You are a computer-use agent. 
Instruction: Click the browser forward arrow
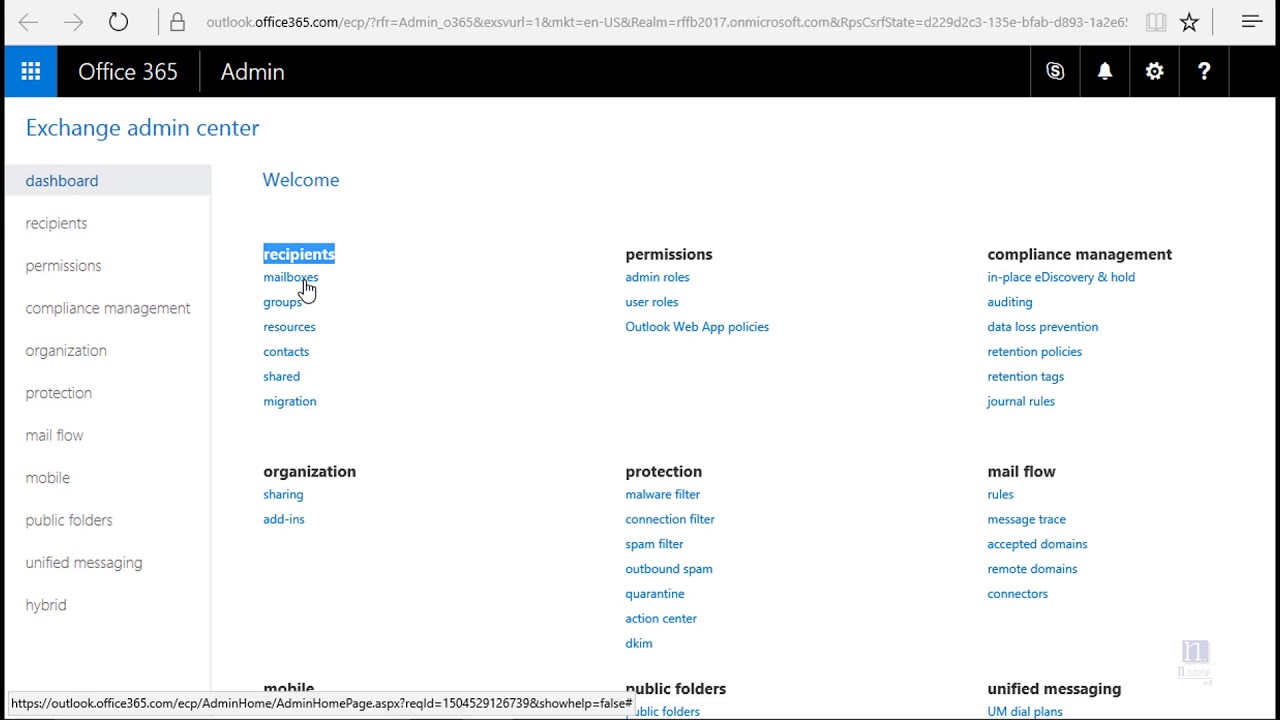[73, 22]
